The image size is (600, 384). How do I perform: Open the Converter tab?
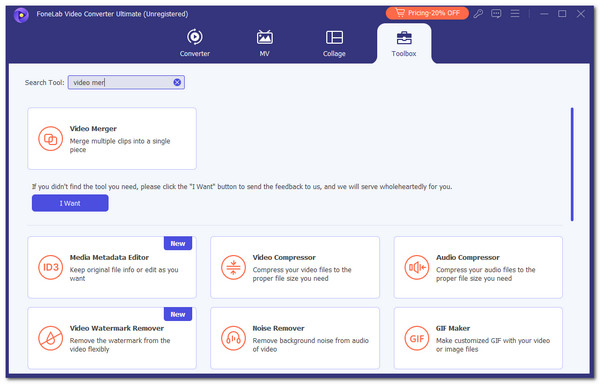coord(195,43)
